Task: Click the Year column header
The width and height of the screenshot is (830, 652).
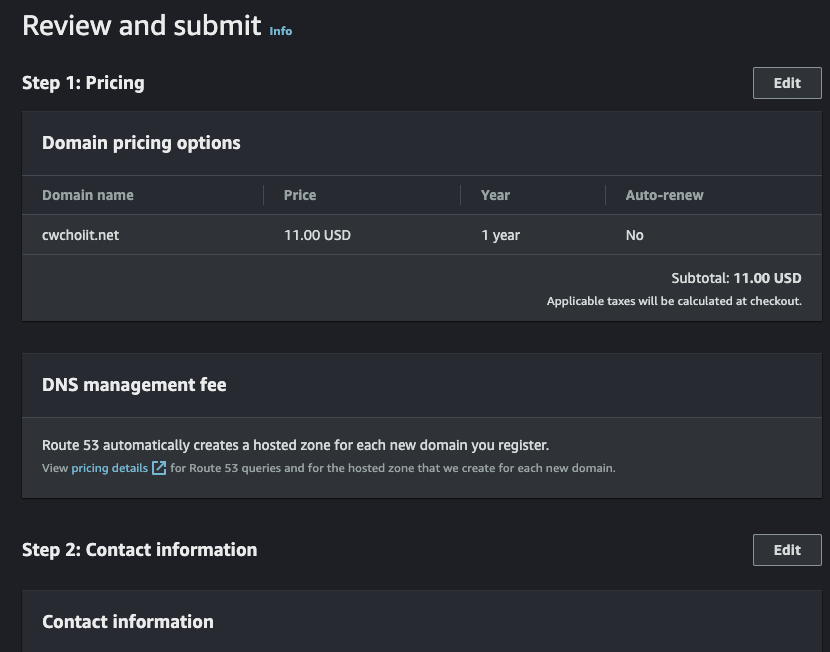Action: tap(495, 195)
